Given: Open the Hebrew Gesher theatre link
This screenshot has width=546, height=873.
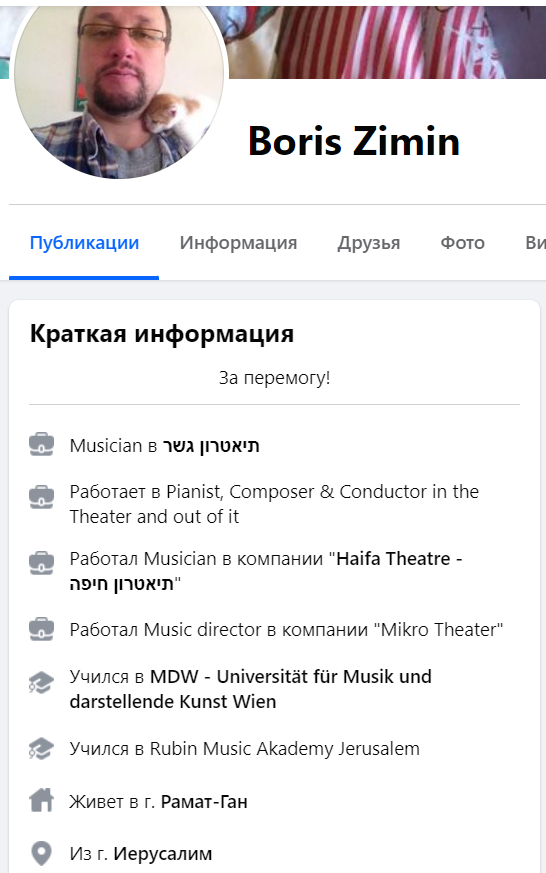Looking at the screenshot, I should [211, 445].
